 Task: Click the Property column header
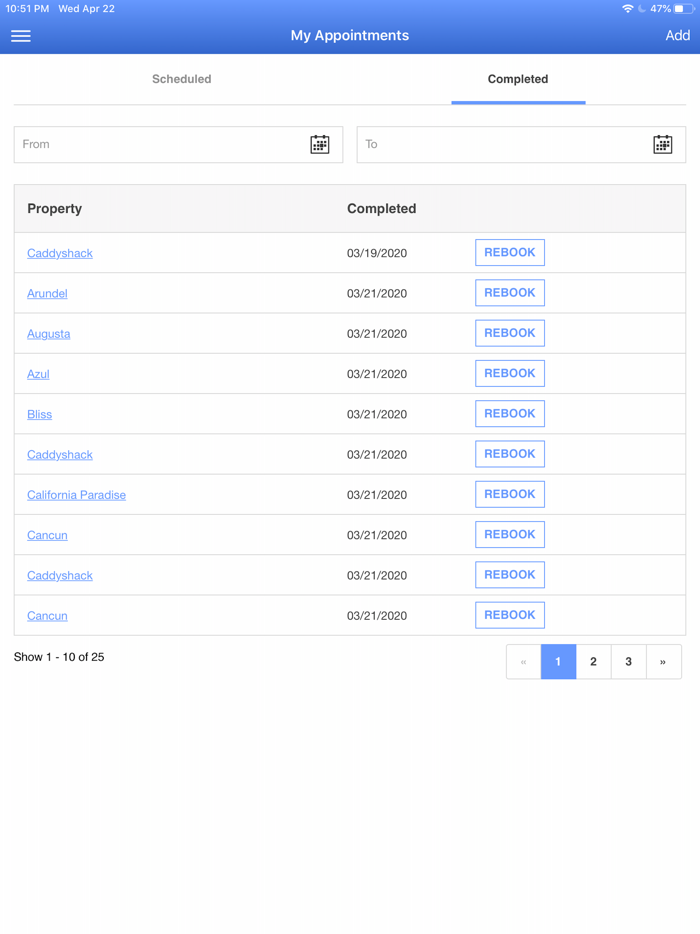[x=55, y=209]
